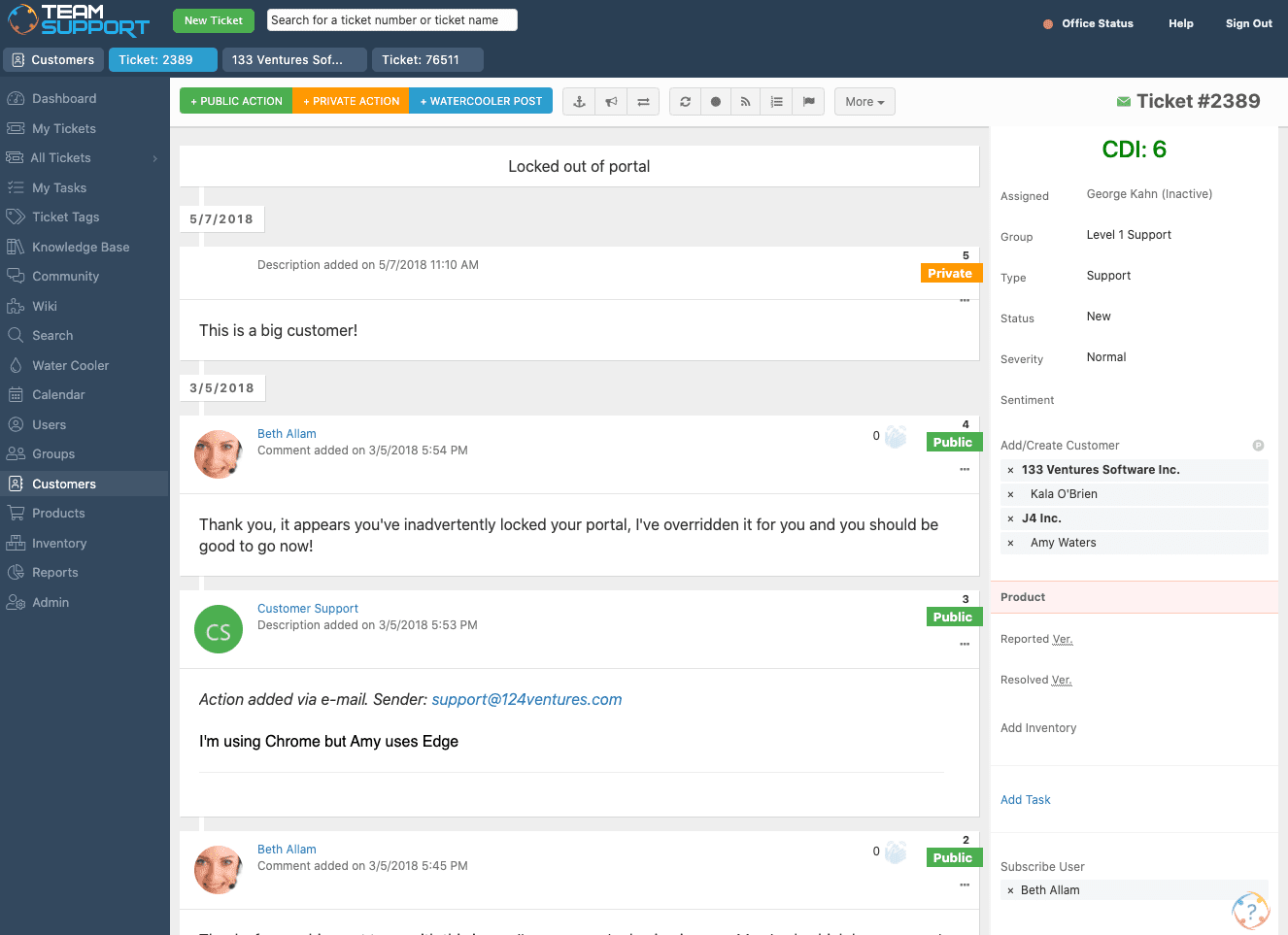This screenshot has height=935, width=1288.
Task: Click the applause icon on the 5:54 PM comment
Action: (896, 437)
